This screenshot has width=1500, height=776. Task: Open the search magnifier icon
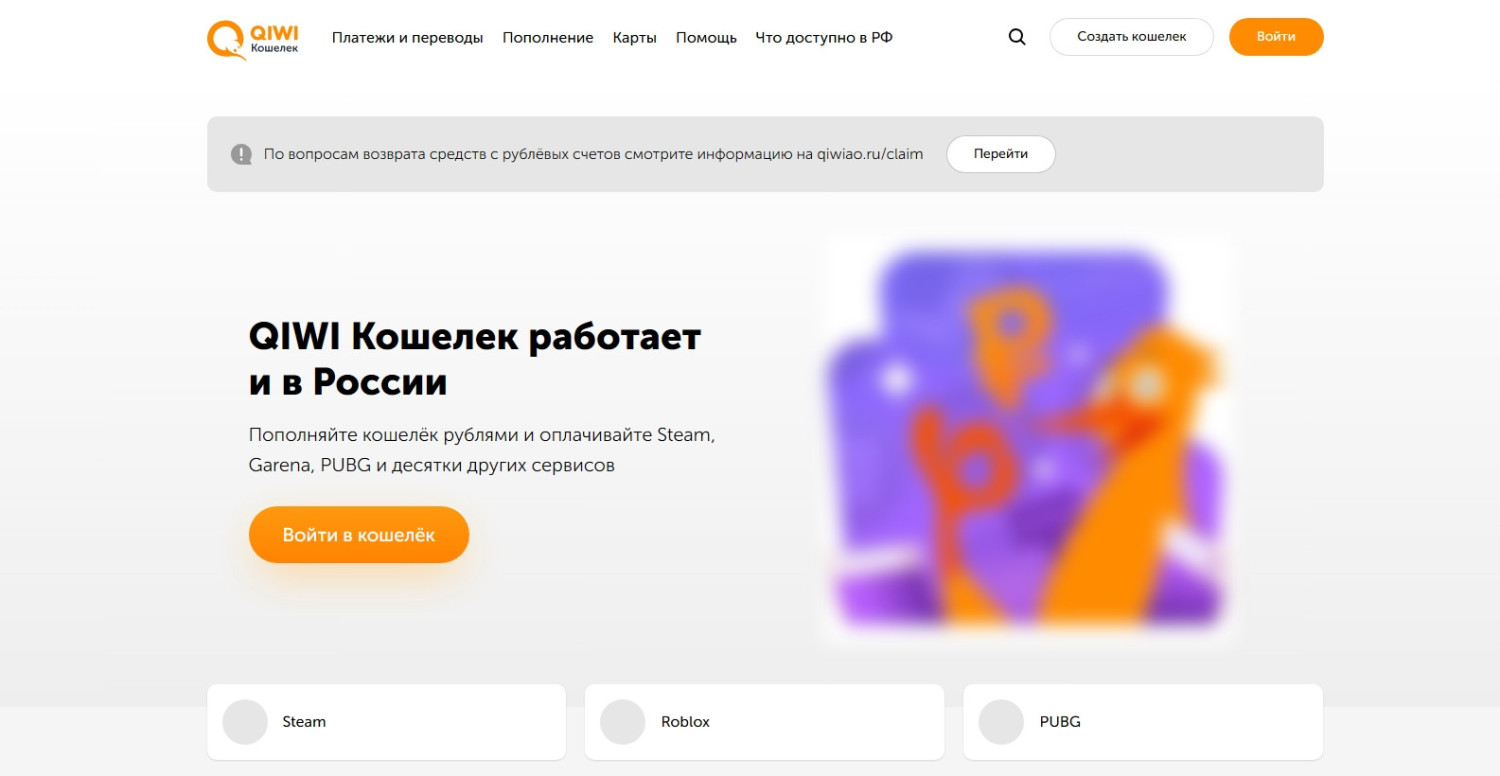(1017, 37)
